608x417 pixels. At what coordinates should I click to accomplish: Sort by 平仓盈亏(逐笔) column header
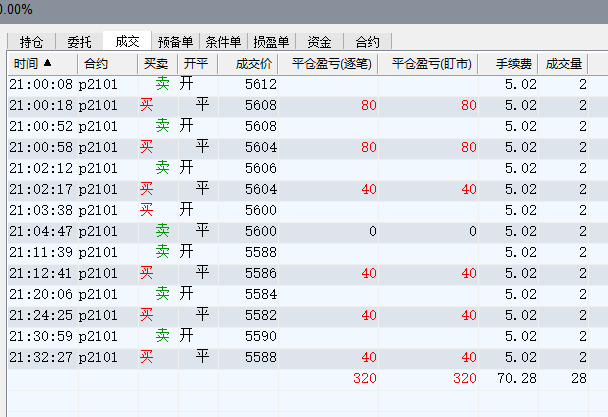pyautogui.click(x=328, y=64)
